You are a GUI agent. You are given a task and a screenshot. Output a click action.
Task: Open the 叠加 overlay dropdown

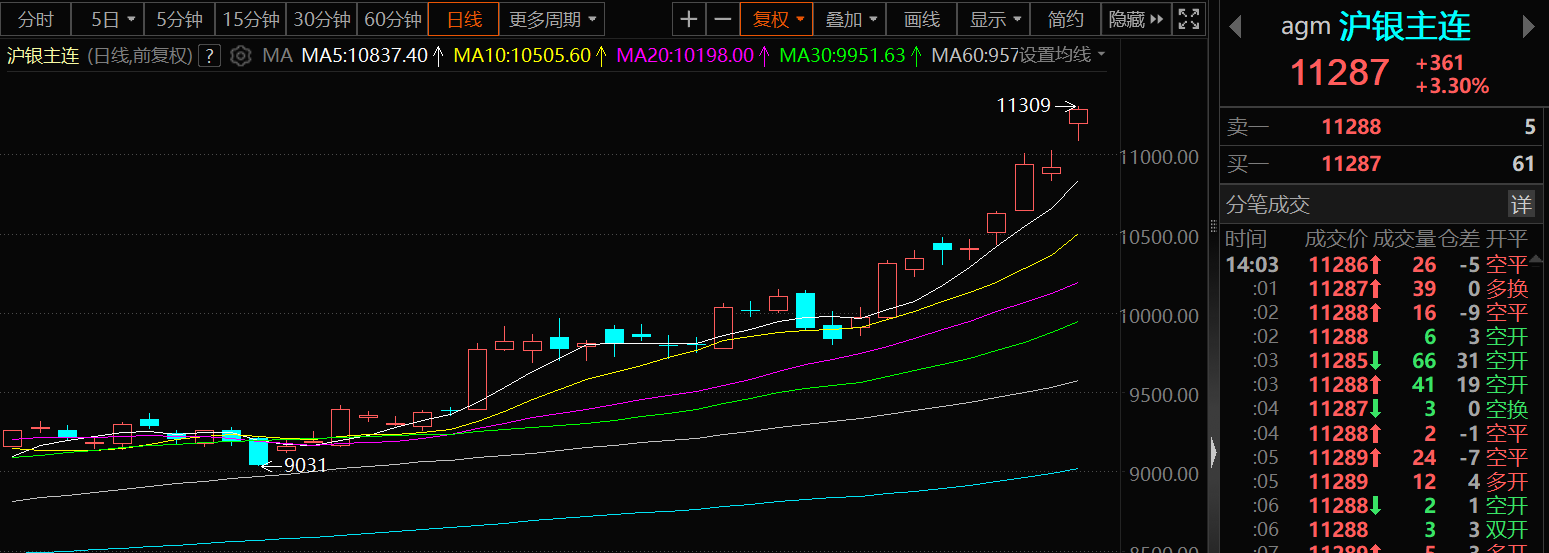pos(850,19)
